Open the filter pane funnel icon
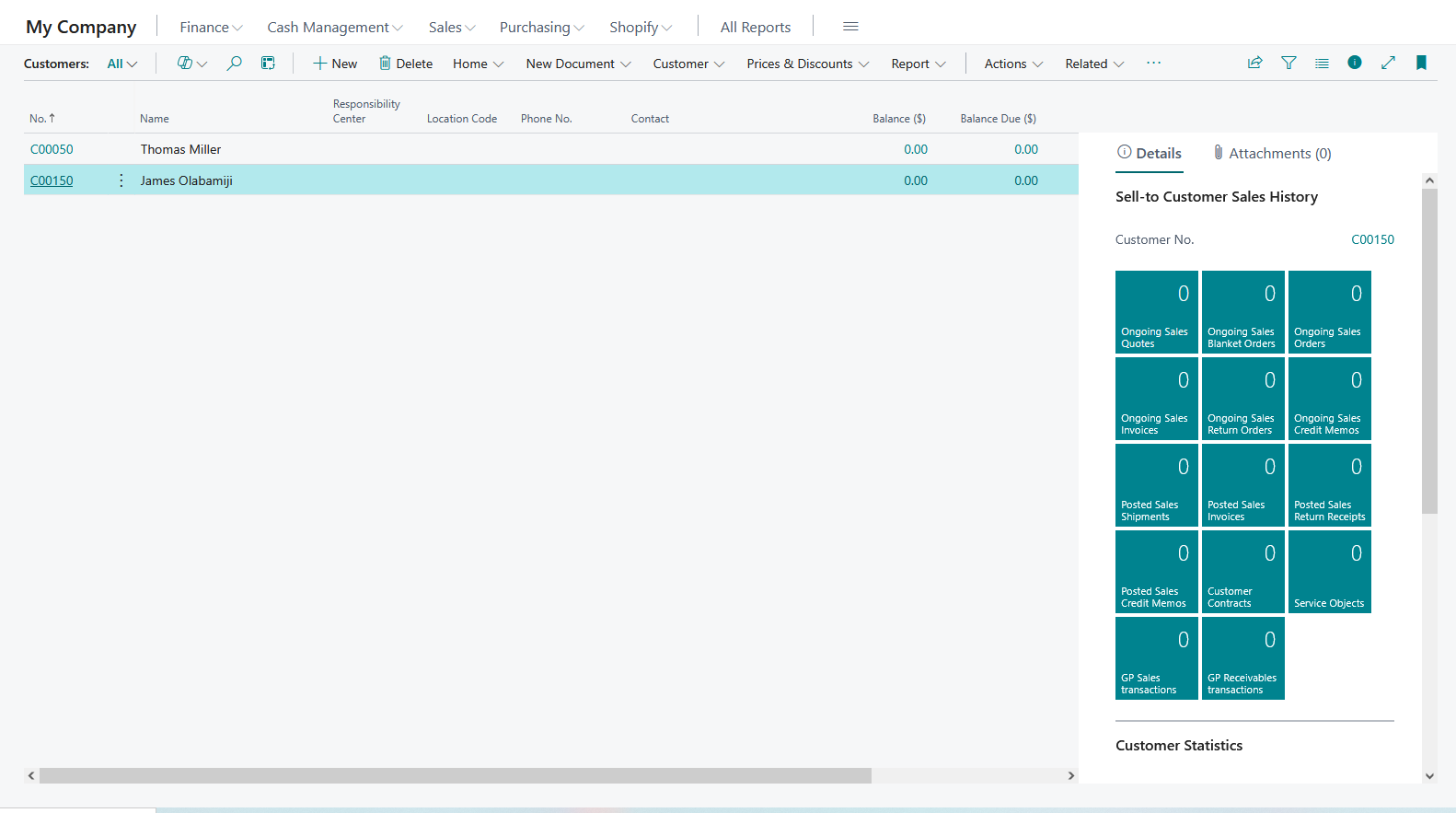The image size is (1456, 813). 1288,64
